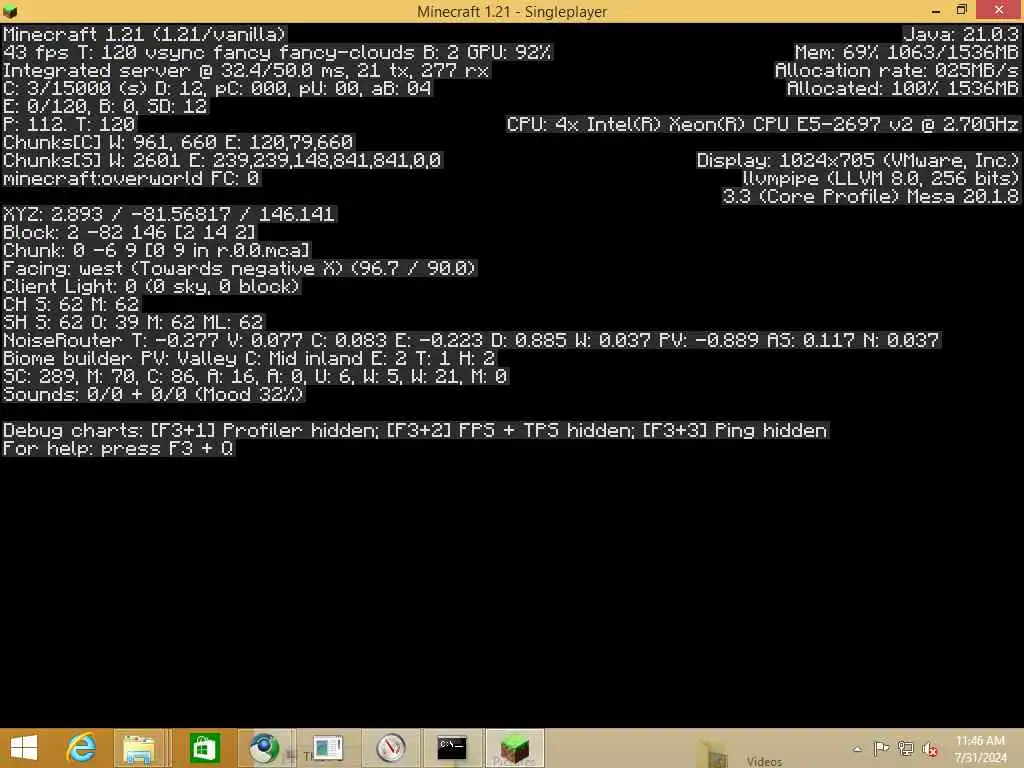This screenshot has width=1024, height=768.
Task: Click the muted volume speaker icon
Action: 930,749
